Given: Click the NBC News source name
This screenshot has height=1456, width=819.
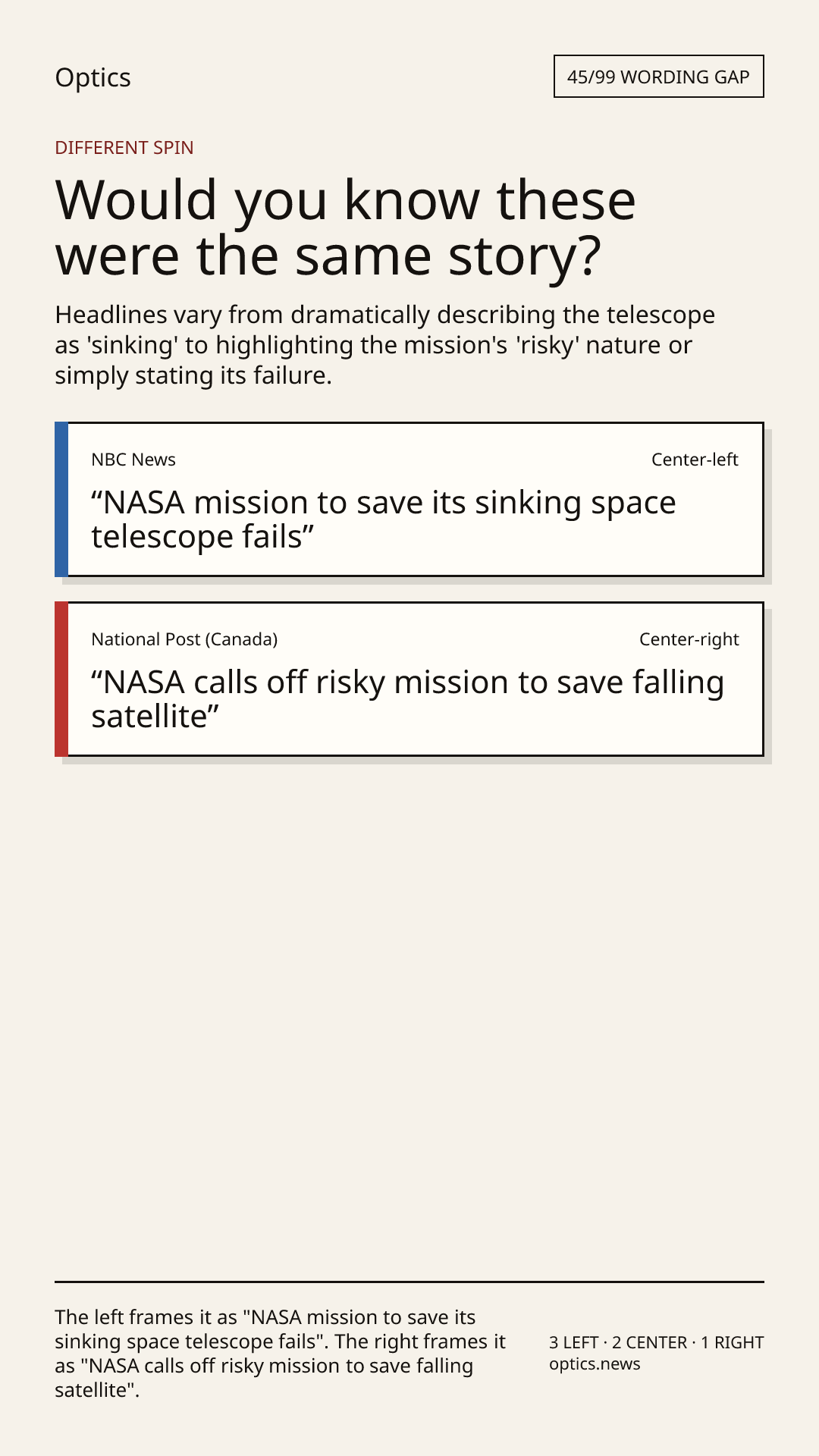Looking at the screenshot, I should point(133,460).
